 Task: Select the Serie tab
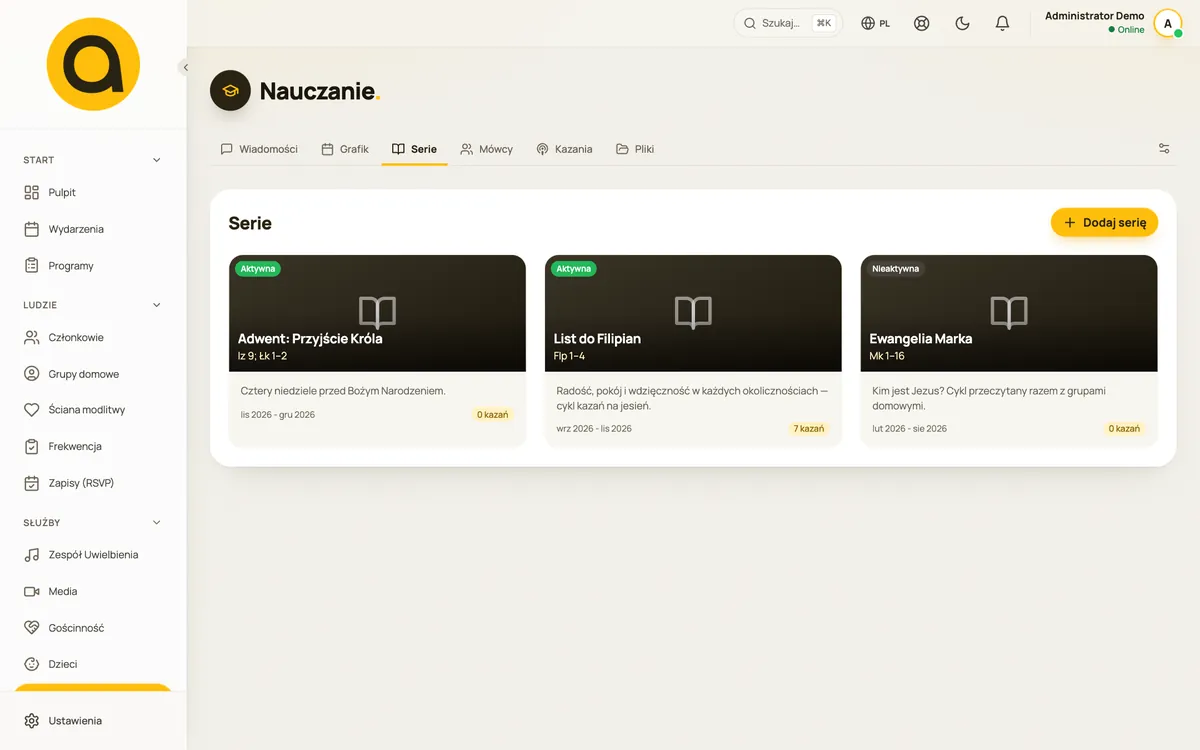point(414,149)
